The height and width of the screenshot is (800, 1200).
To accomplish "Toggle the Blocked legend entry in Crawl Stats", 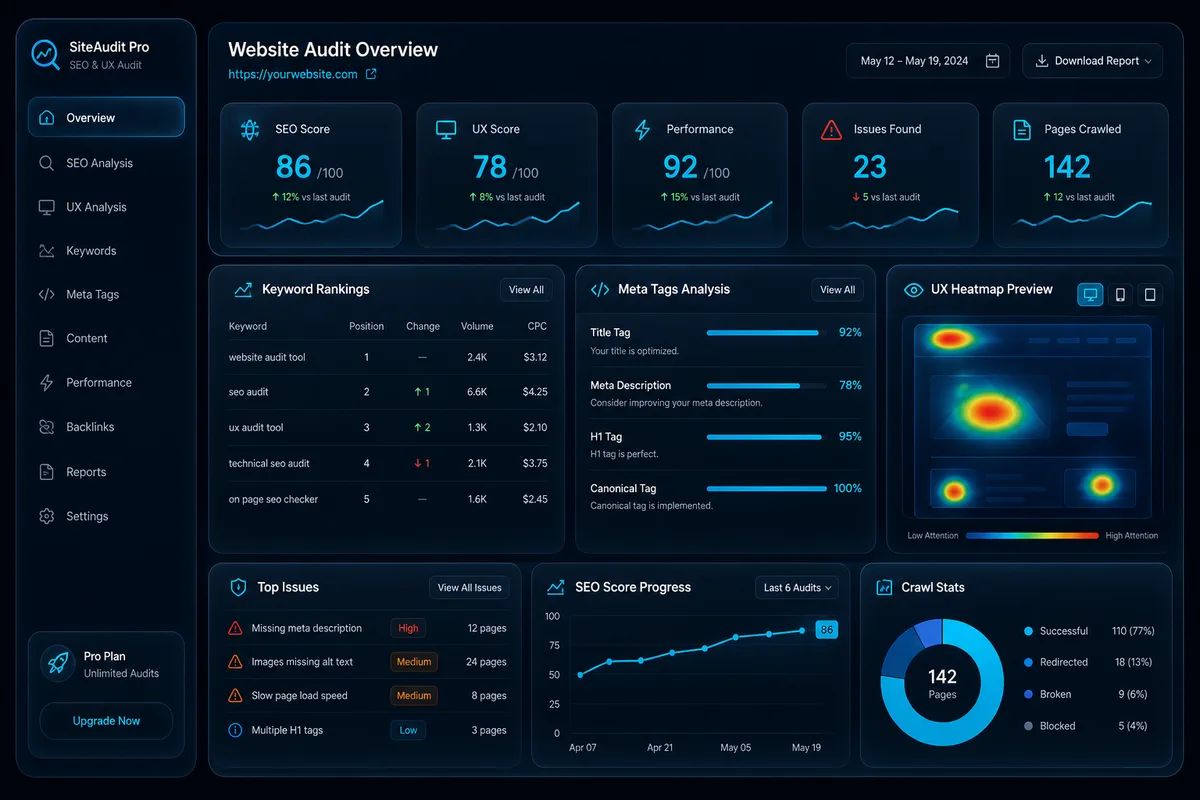I will pos(1089,726).
